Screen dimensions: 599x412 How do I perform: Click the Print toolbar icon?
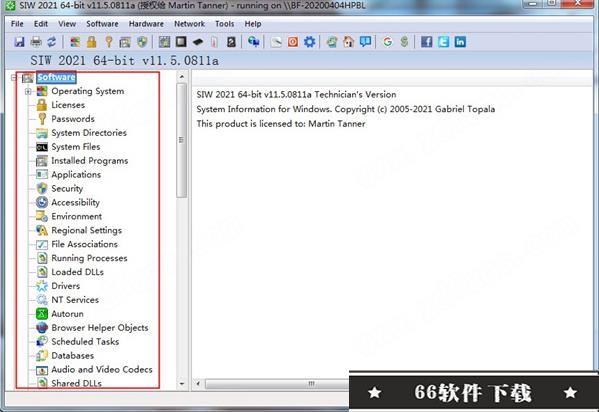click(36, 42)
